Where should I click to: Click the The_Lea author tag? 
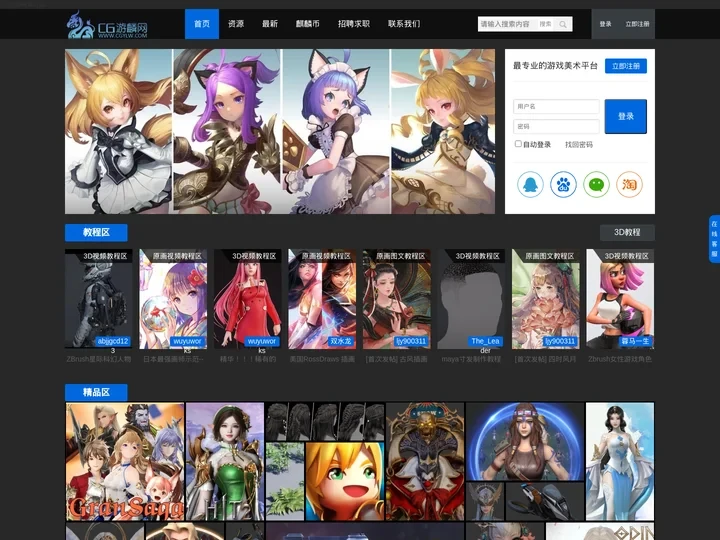tap(485, 341)
